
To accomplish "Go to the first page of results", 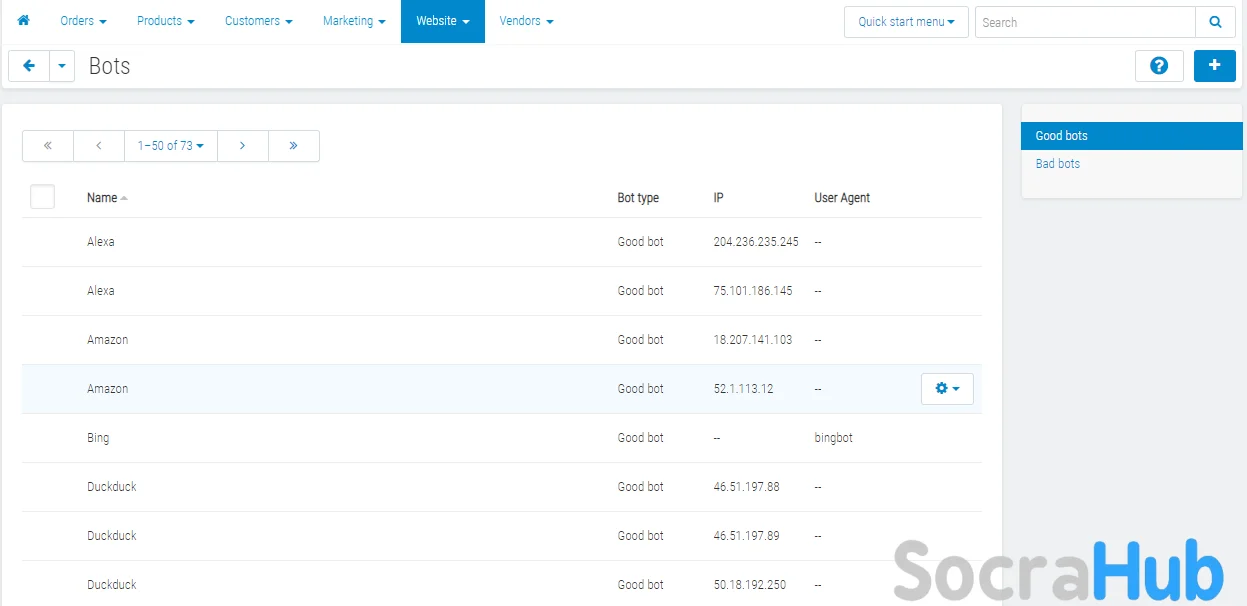I will click(x=48, y=146).
